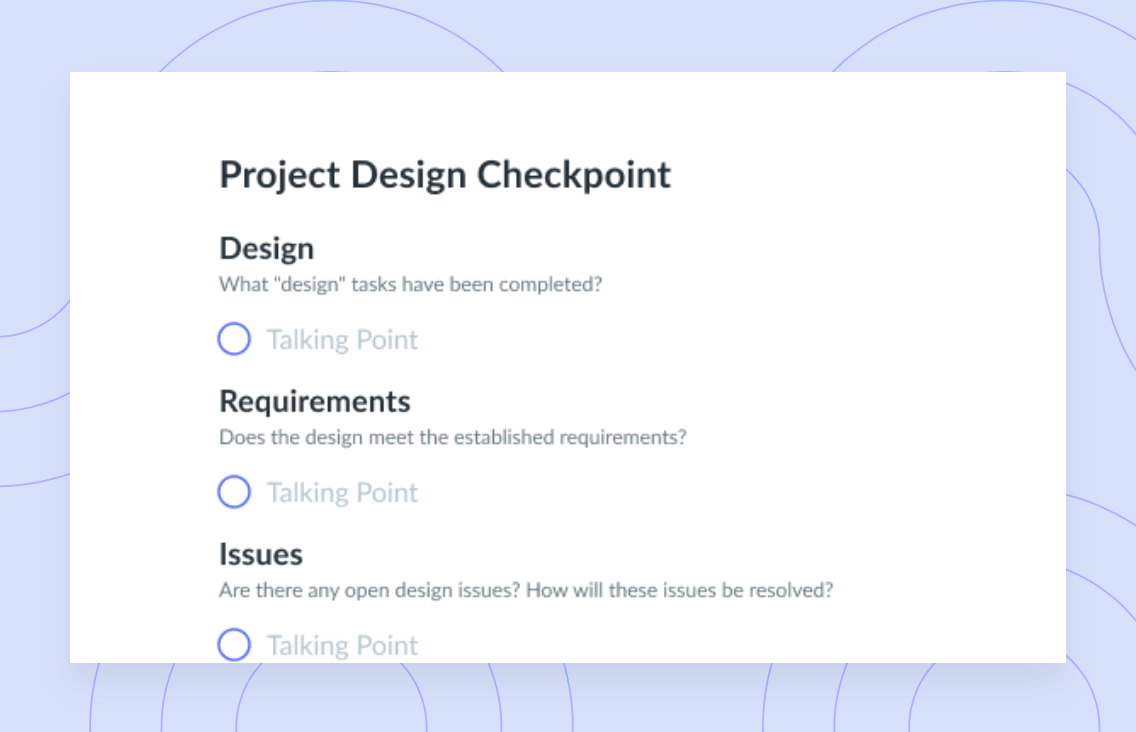Viewport: 1136px width, 732px height.
Task: Click the Design section heading
Action: (267, 249)
